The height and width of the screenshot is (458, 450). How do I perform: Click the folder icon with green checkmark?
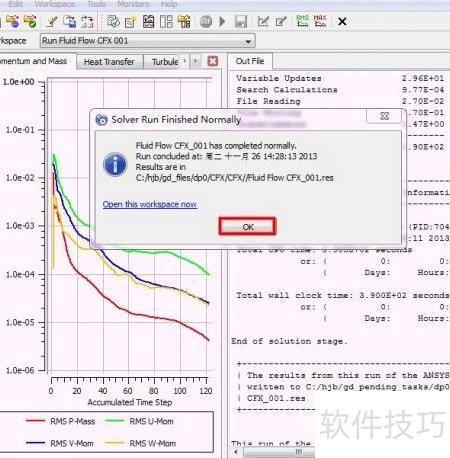(30, 21)
